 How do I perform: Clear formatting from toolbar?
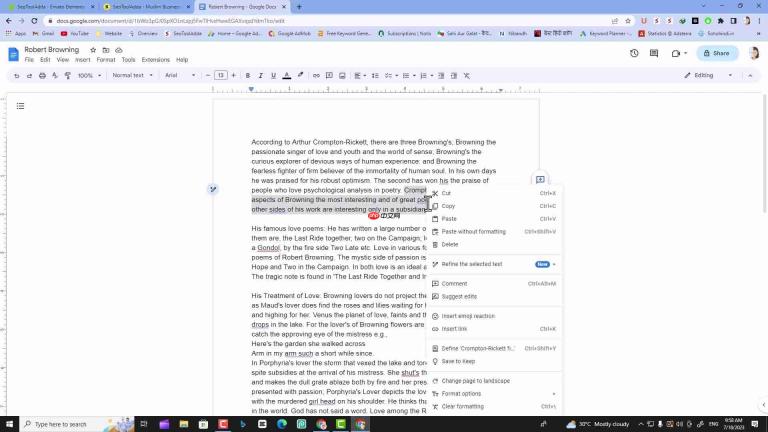pos(467,75)
